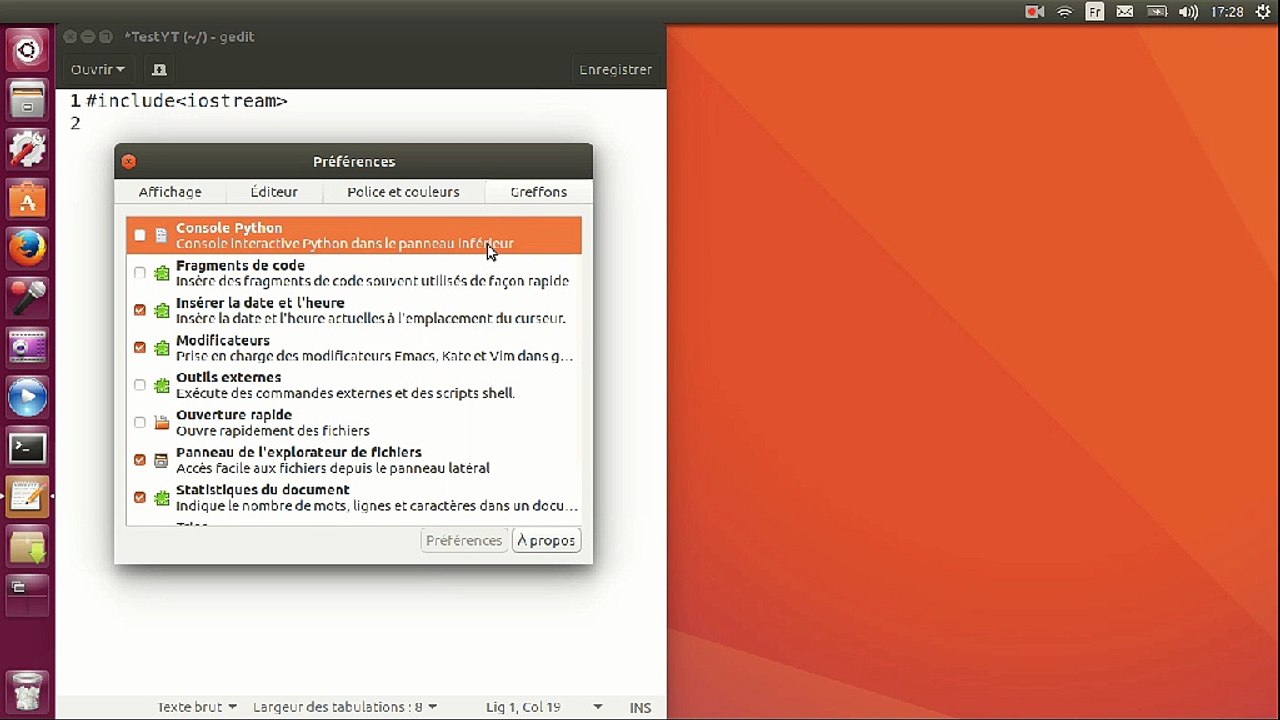Open the sound volume indicator
This screenshot has height=720, width=1280.
click(x=1188, y=12)
